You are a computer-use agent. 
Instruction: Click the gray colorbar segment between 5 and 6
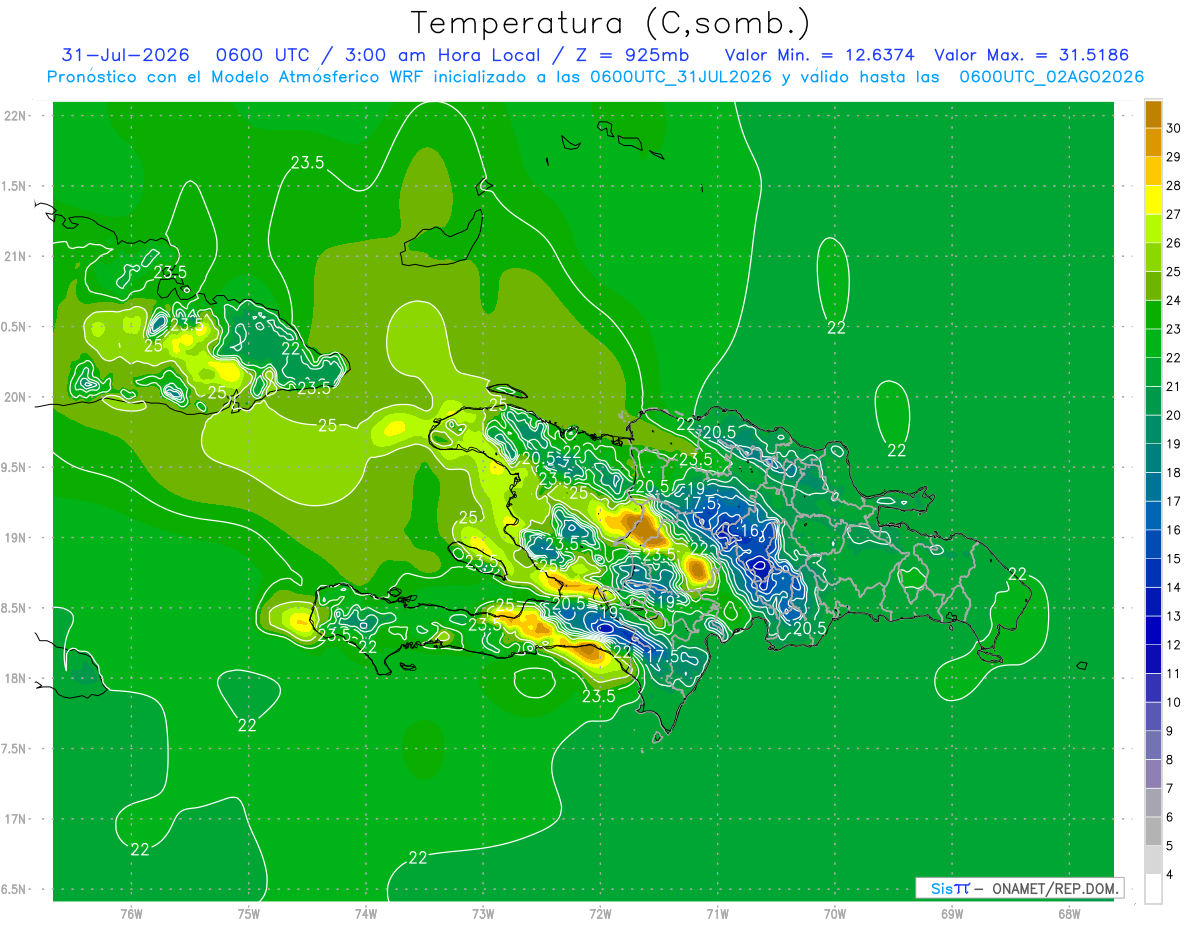click(1153, 831)
